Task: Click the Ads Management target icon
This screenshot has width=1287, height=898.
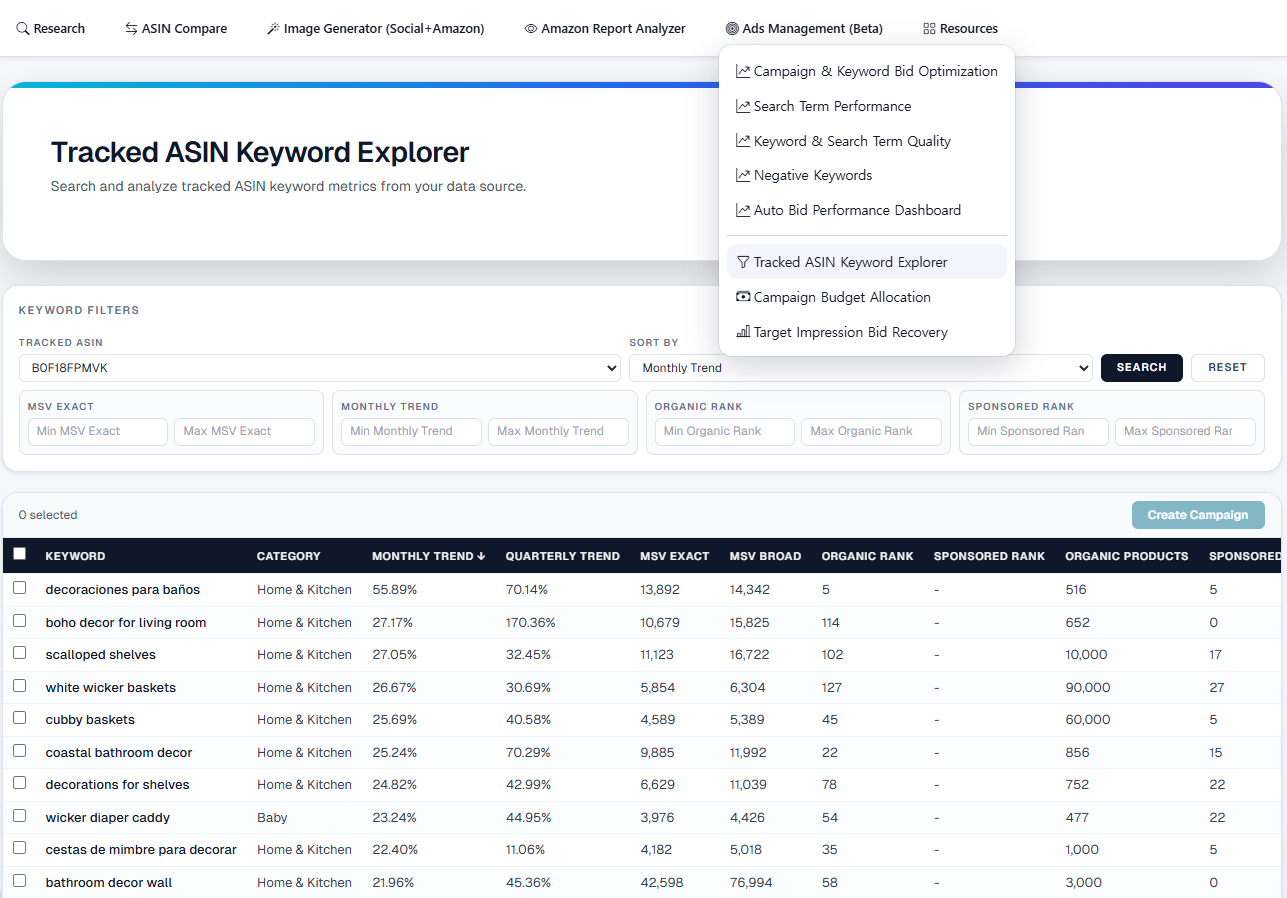Action: pyautogui.click(x=732, y=29)
